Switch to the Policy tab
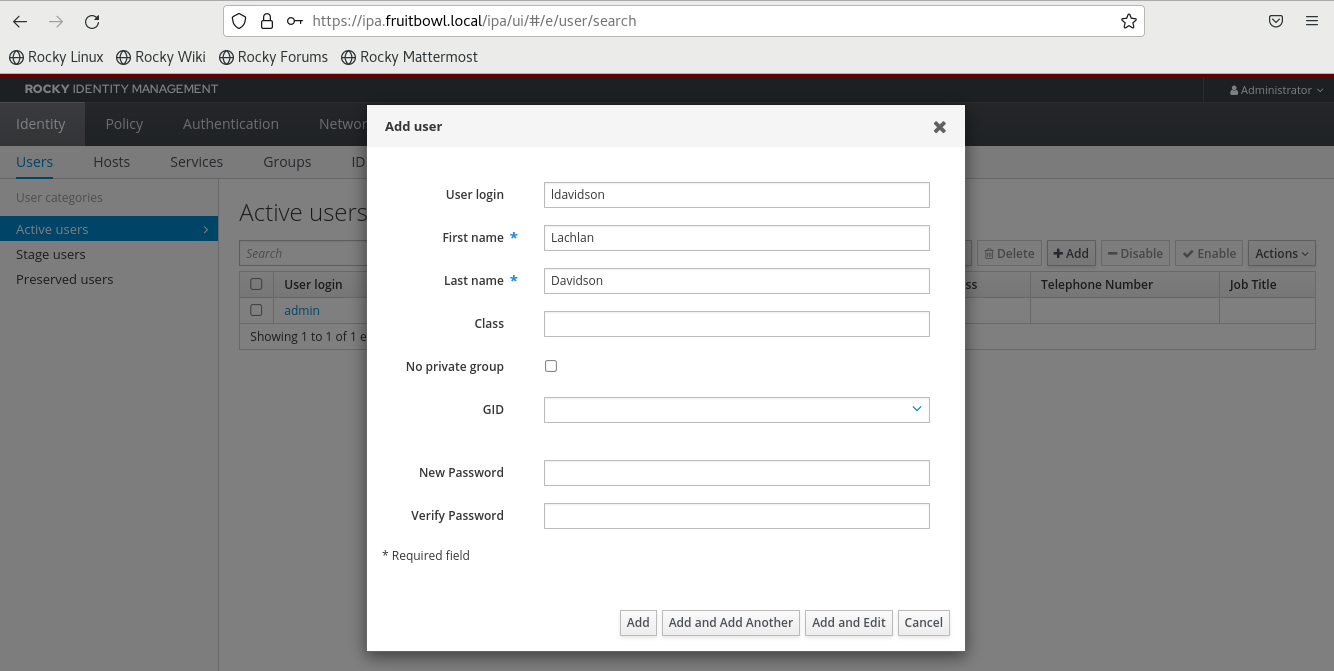 coord(124,124)
